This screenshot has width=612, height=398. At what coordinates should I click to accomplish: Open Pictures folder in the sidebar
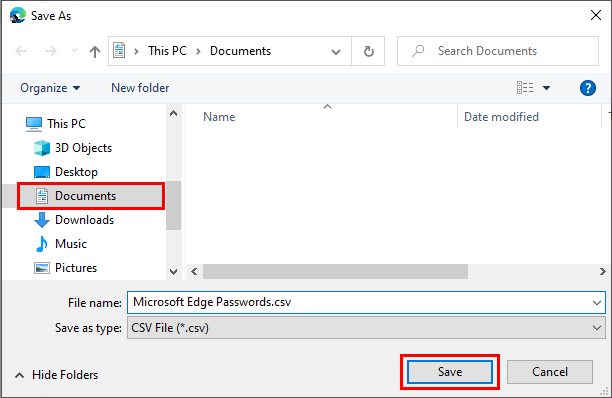[x=76, y=268]
